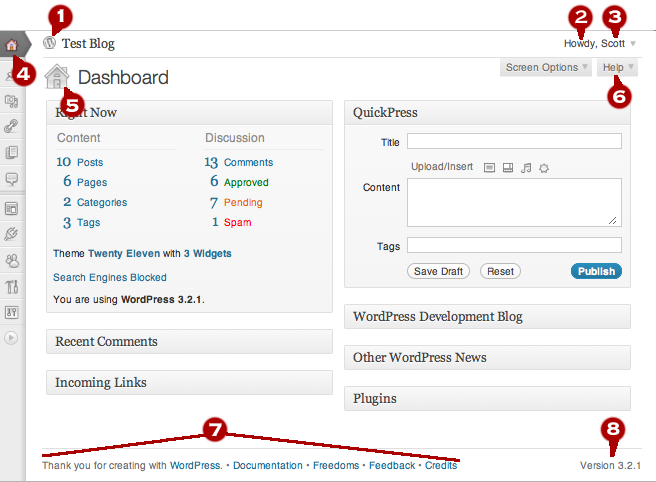Click the Upload/Insert label
This screenshot has height=482, width=656.
coord(442,167)
